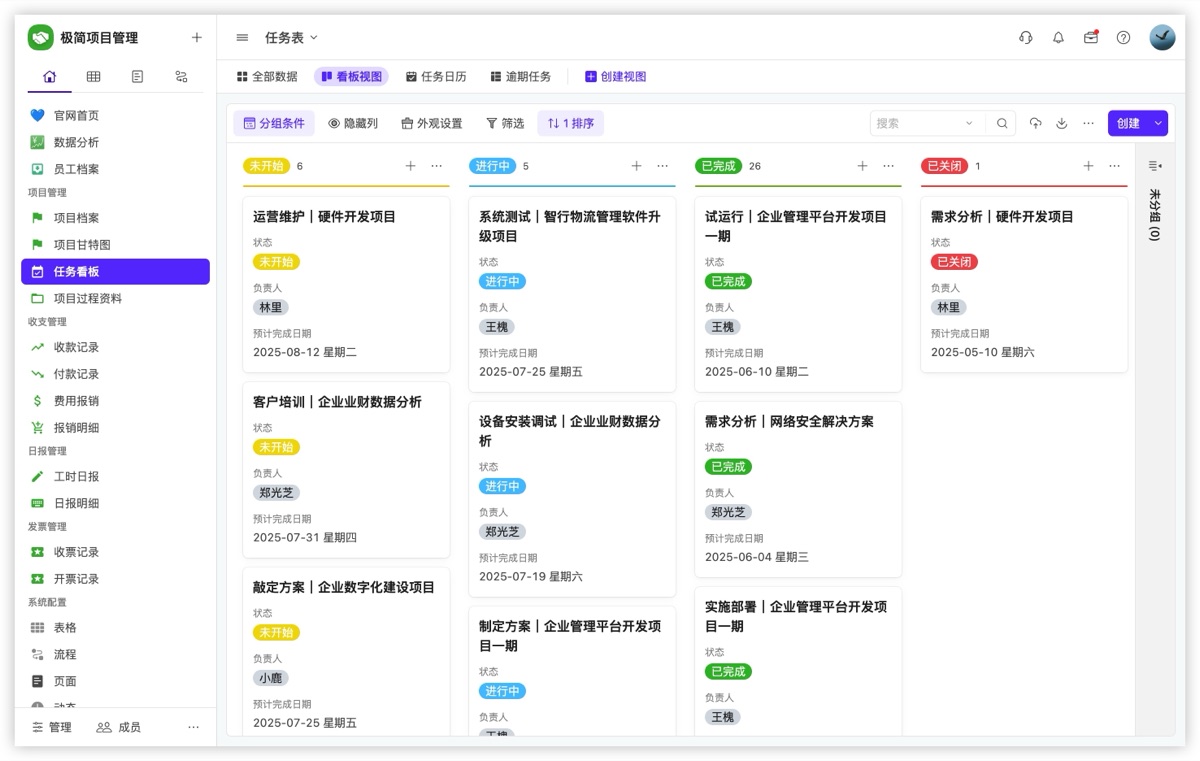
Task: Open 任务表 dropdown chevron
Action: tap(313, 38)
